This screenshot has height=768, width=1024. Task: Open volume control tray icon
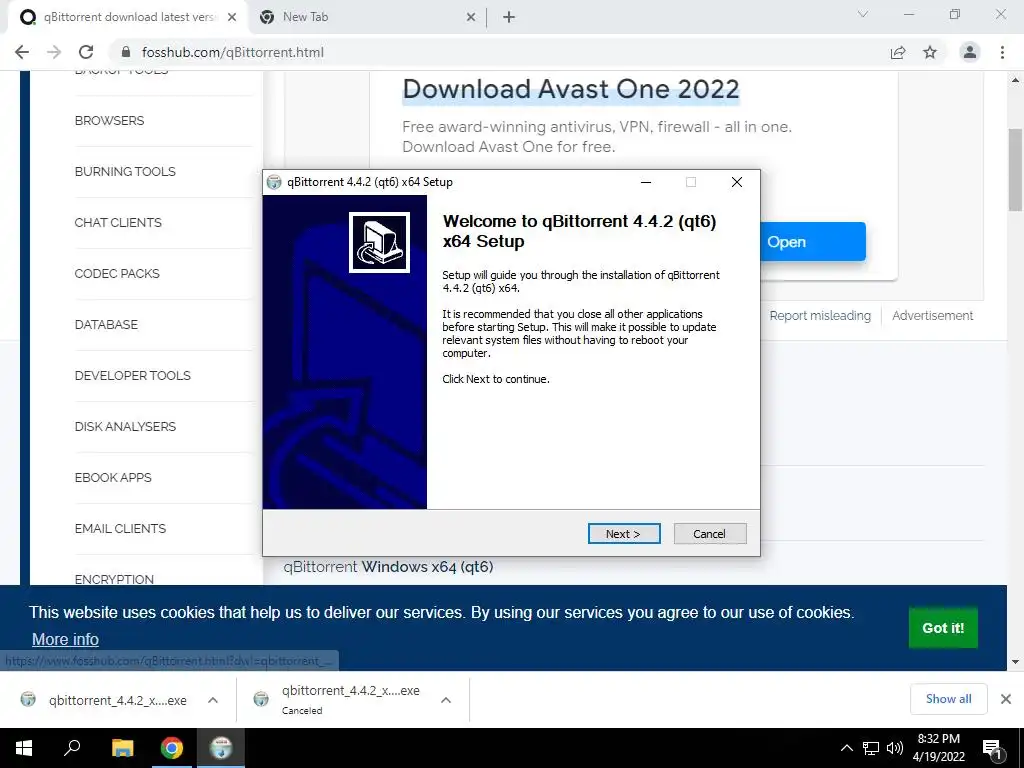(895, 748)
